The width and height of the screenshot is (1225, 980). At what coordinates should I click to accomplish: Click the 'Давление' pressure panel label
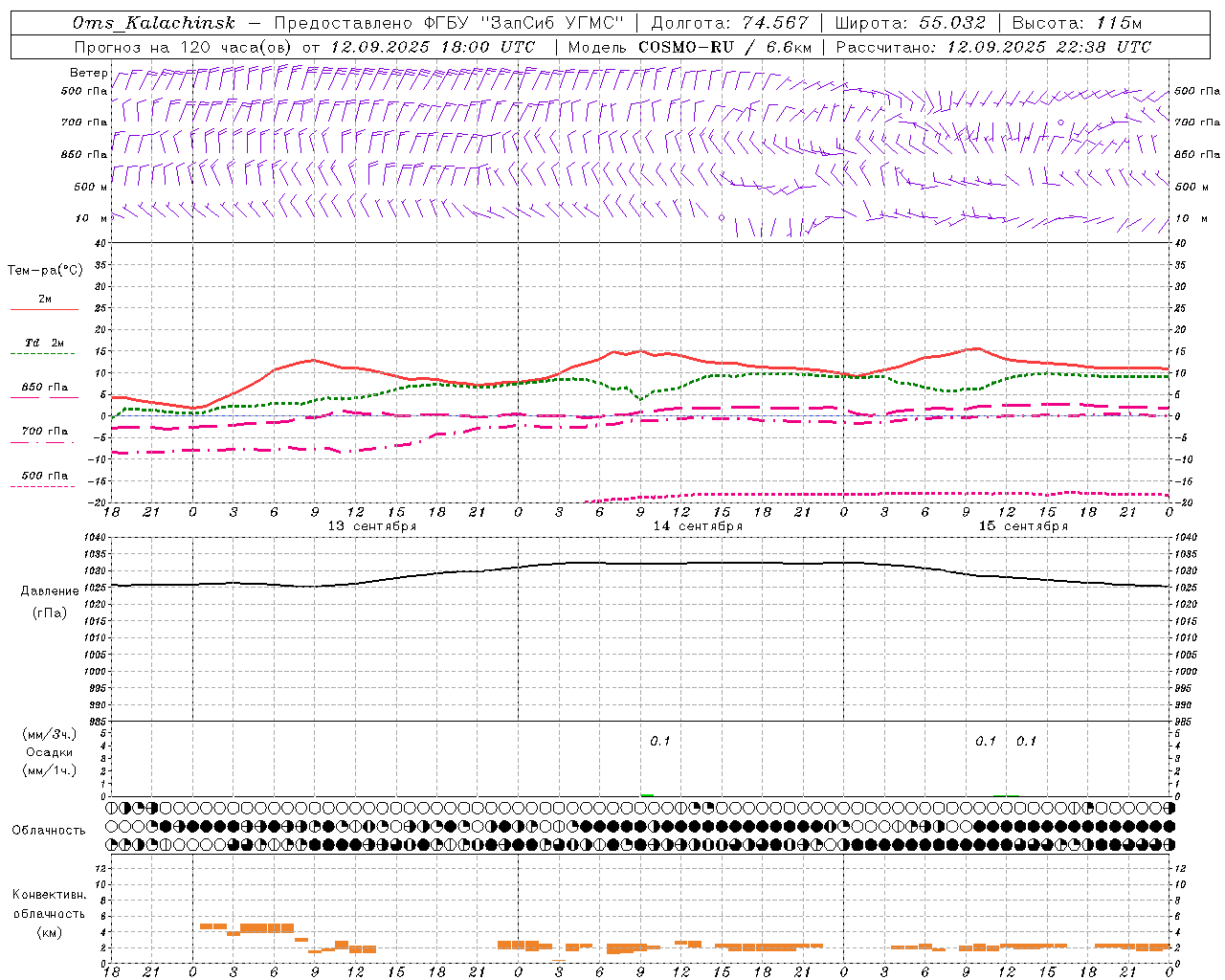(x=50, y=591)
